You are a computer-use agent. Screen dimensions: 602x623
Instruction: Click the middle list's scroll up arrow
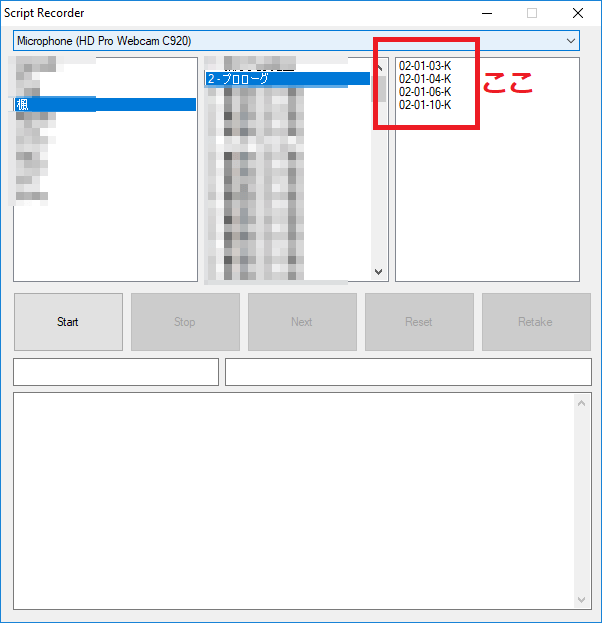tap(379, 67)
